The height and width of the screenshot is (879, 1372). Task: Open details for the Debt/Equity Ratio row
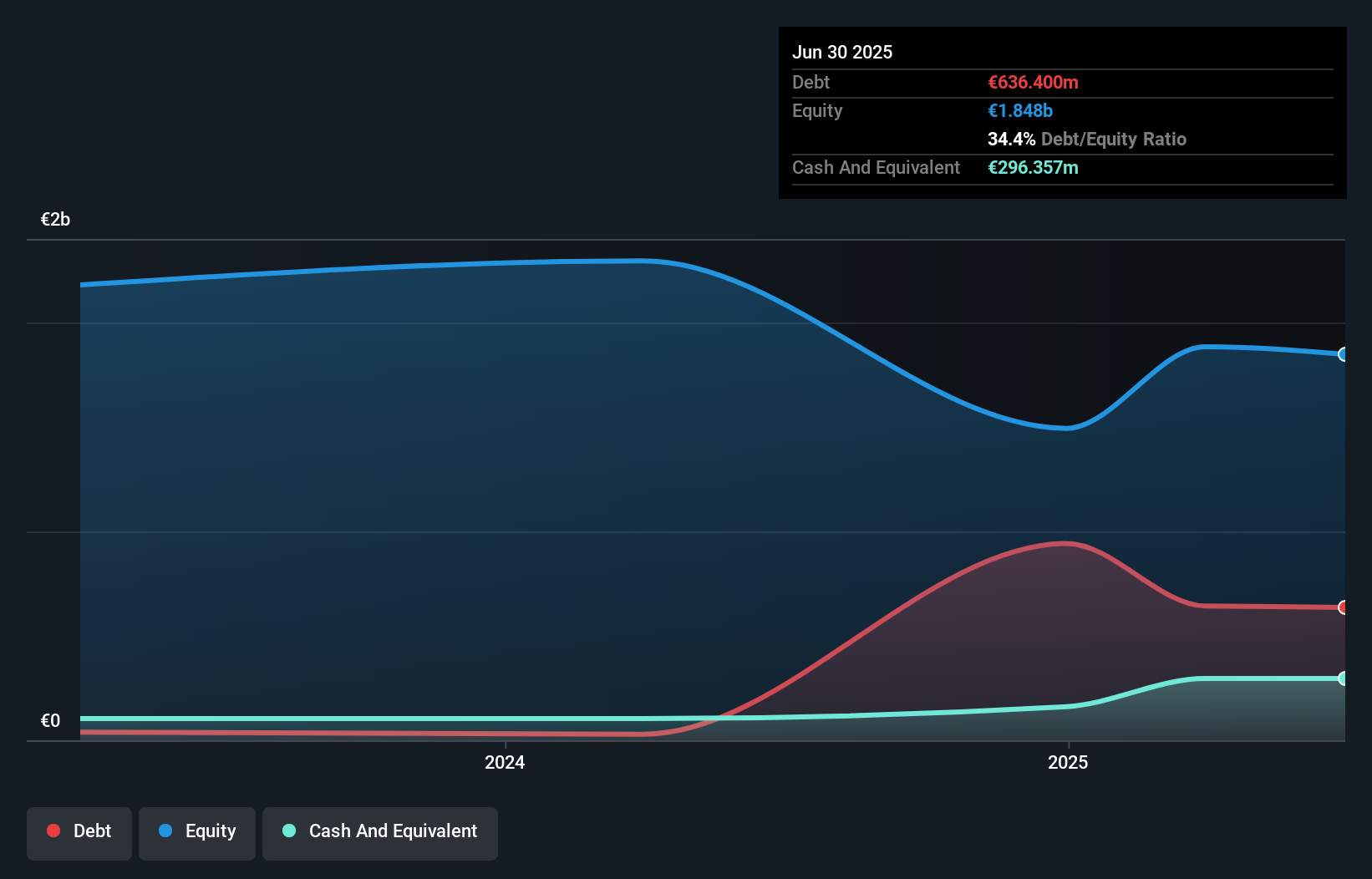[x=1087, y=139]
